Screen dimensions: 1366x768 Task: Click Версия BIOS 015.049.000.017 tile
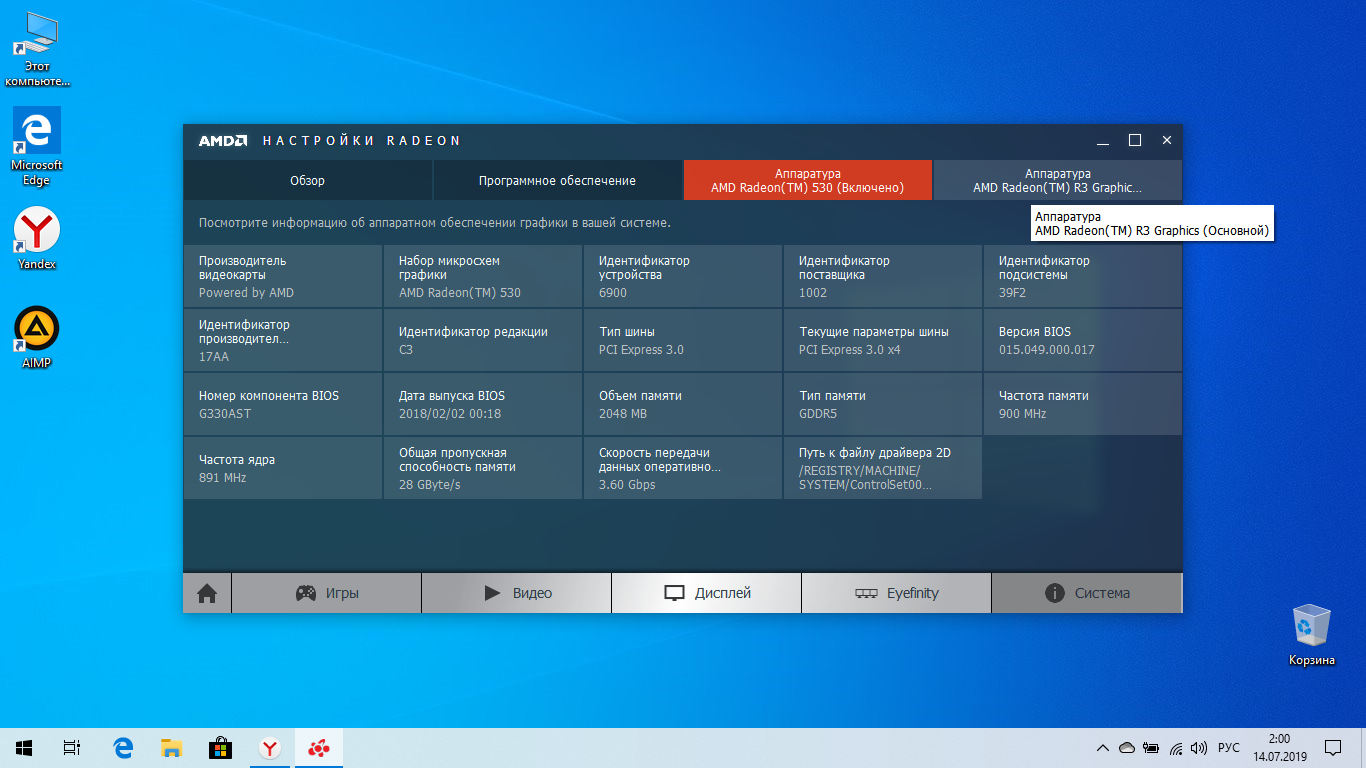[x=1083, y=340]
